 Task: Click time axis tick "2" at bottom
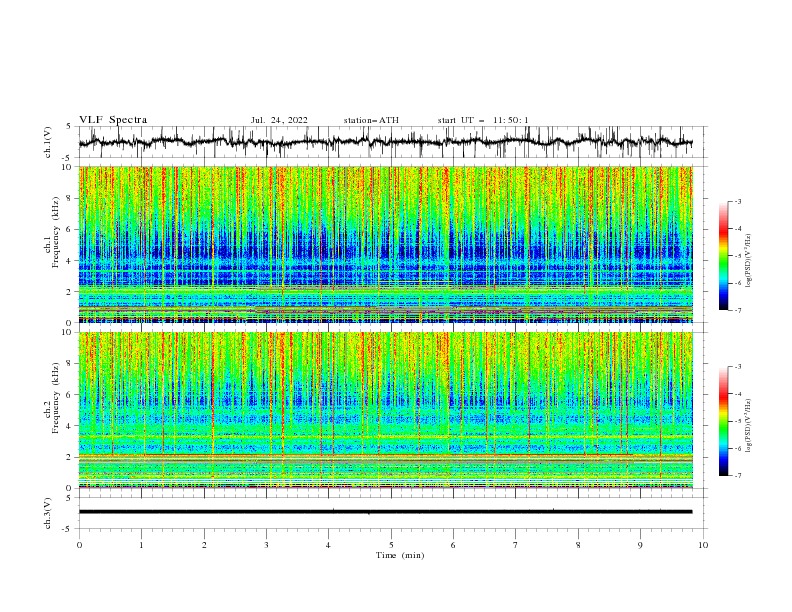coord(204,545)
